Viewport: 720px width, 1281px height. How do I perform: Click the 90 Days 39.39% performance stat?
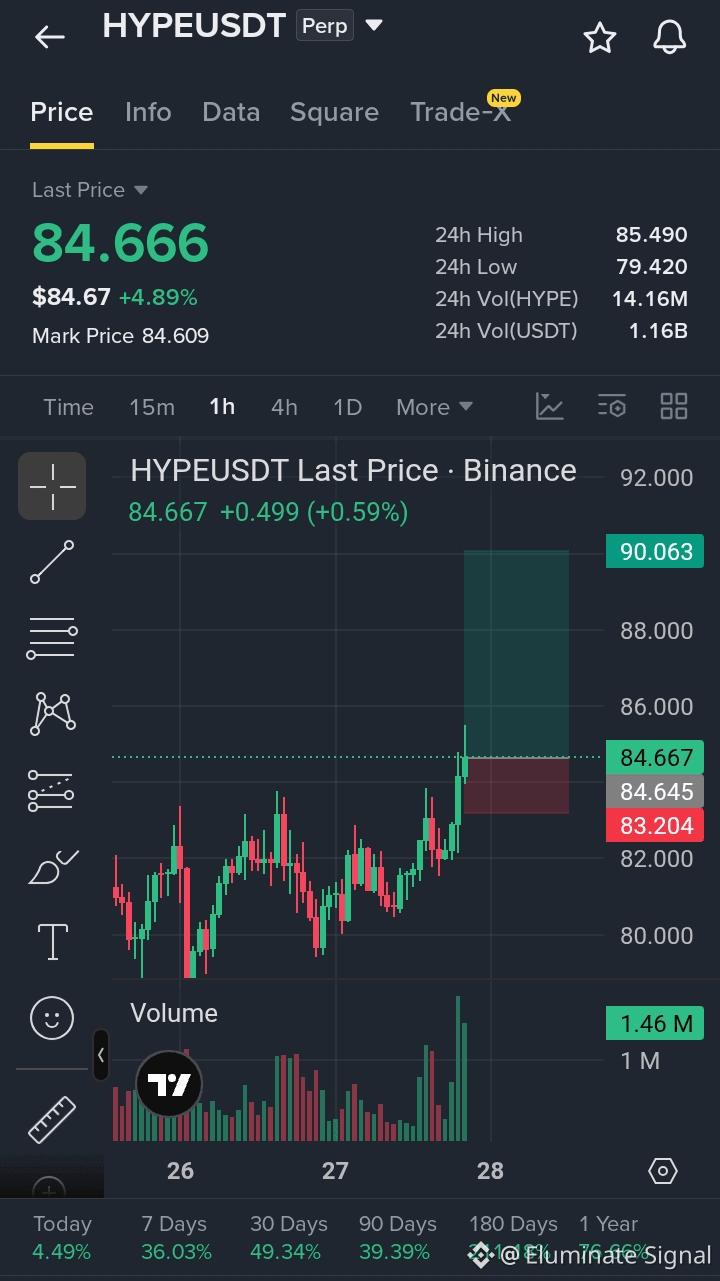pyautogui.click(x=398, y=1238)
